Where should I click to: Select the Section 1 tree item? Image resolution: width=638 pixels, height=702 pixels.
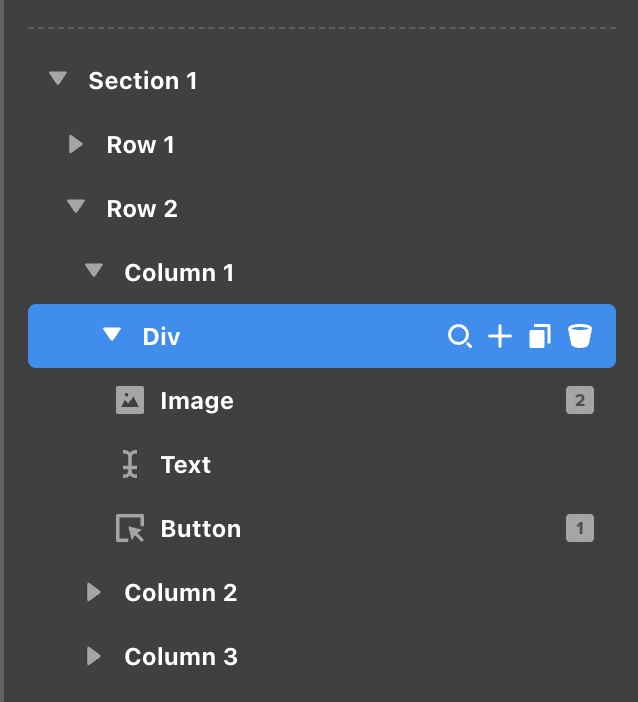[x=143, y=81]
